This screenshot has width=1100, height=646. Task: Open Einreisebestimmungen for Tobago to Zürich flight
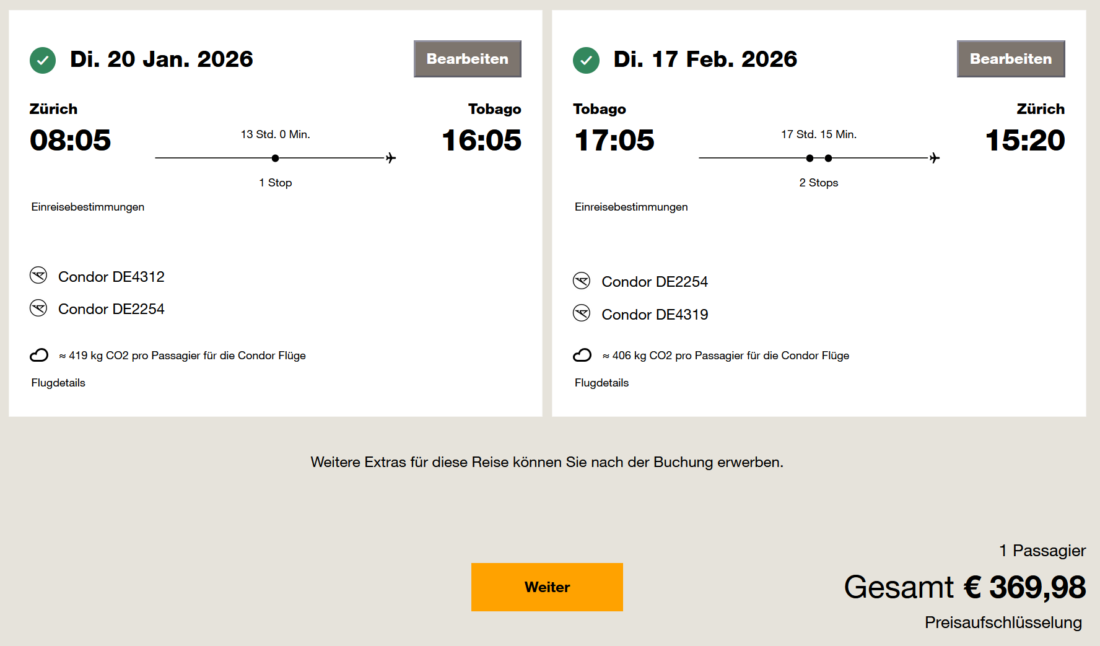pyautogui.click(x=631, y=207)
